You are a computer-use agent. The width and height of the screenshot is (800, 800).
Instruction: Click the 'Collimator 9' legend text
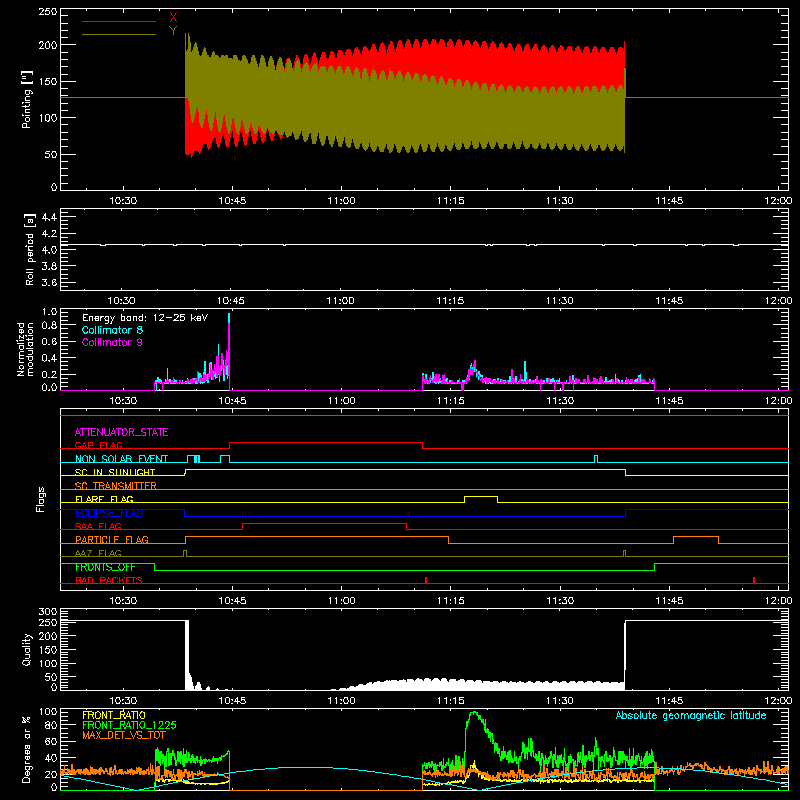pyautogui.click(x=112, y=342)
